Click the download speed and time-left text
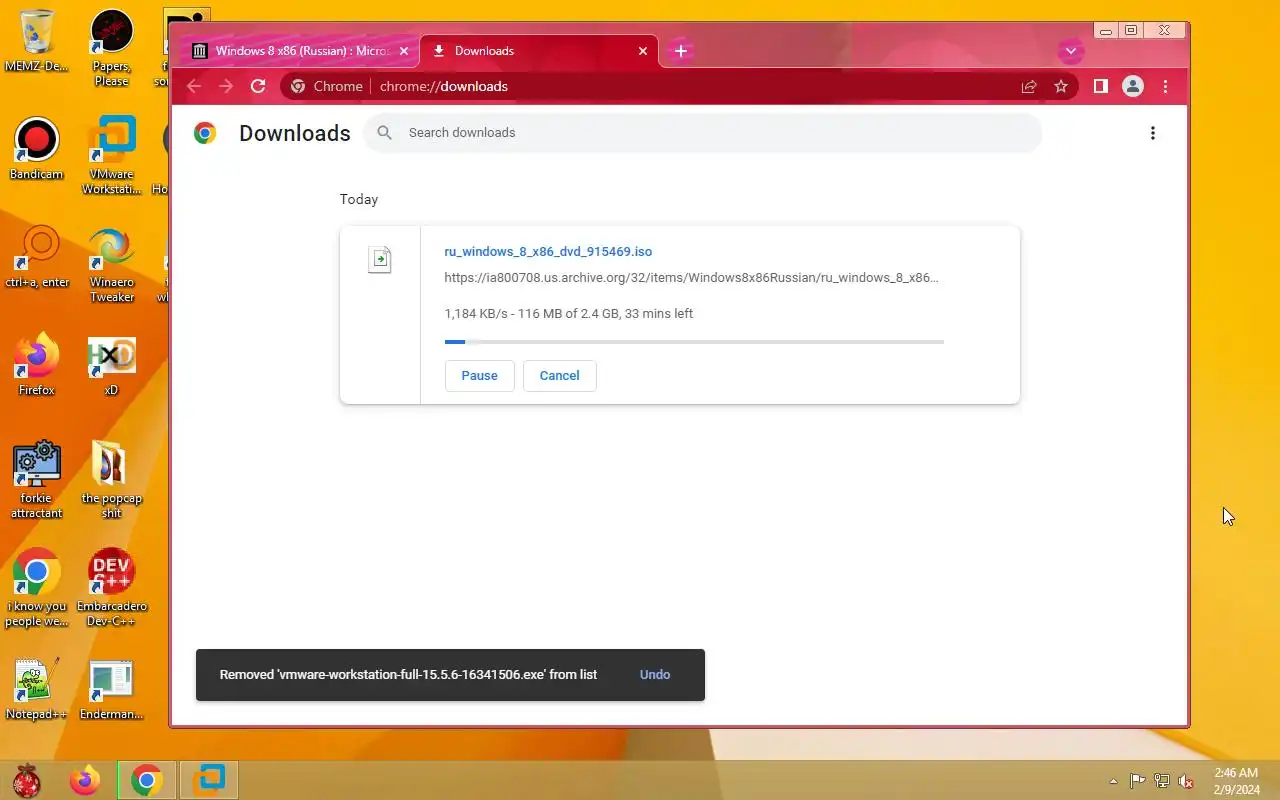 point(569,313)
